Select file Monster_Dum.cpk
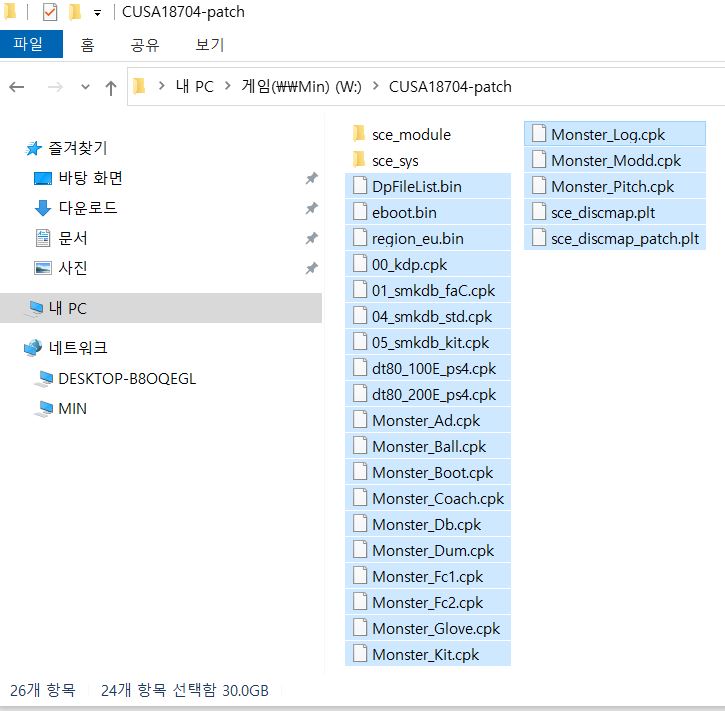The width and height of the screenshot is (725, 711). (428, 550)
